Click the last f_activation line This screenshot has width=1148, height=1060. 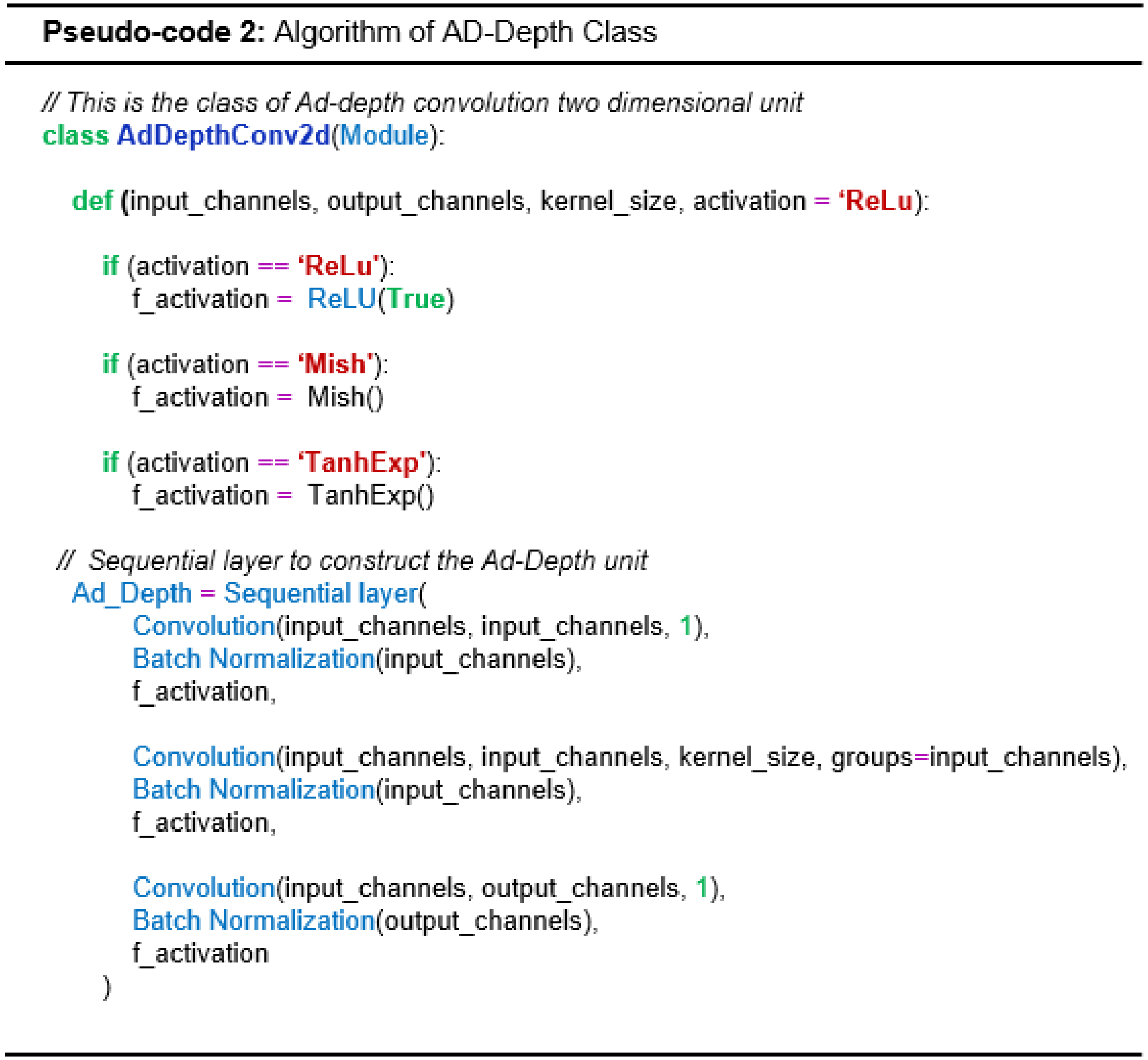coord(200,954)
